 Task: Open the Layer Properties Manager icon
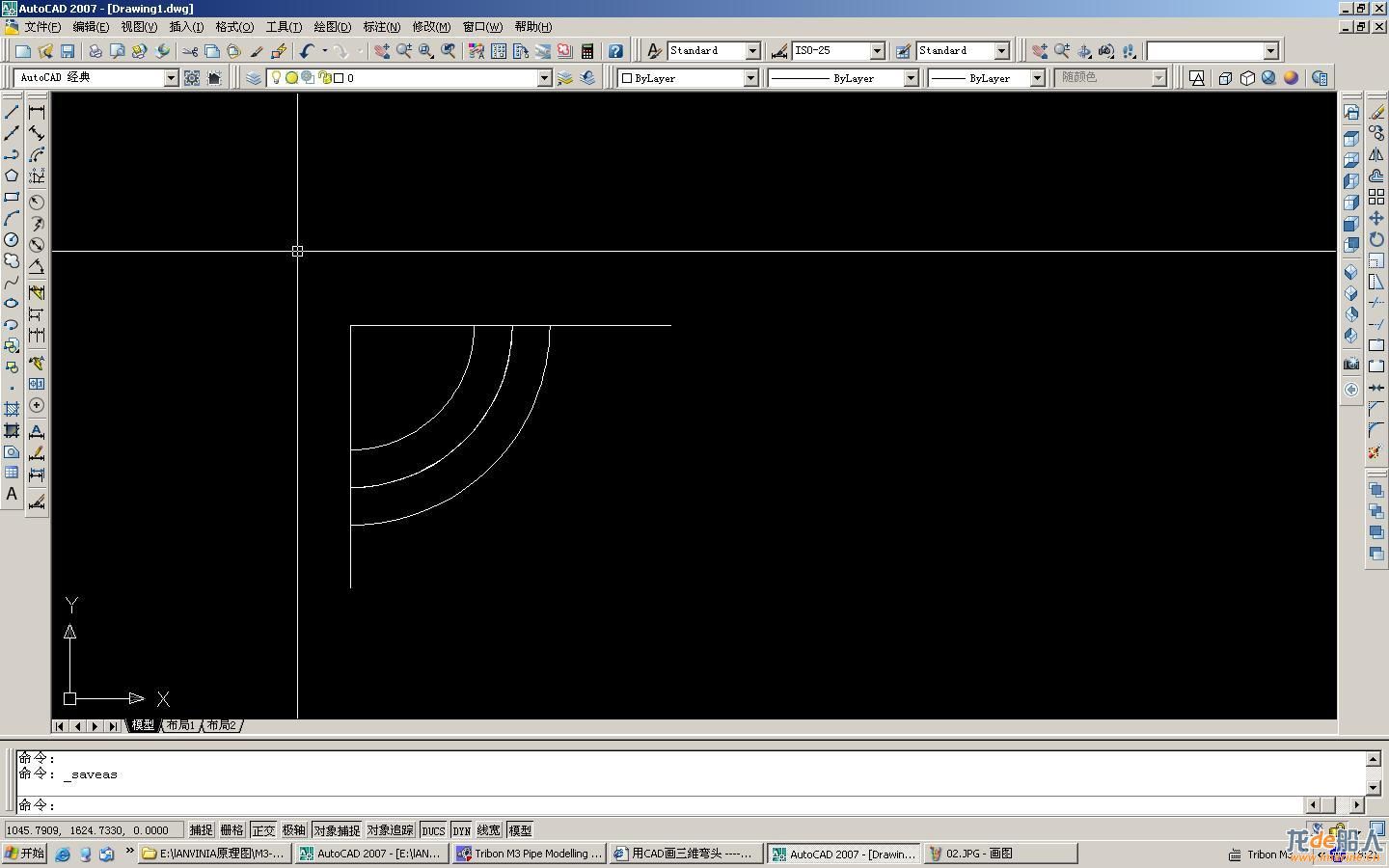point(254,78)
